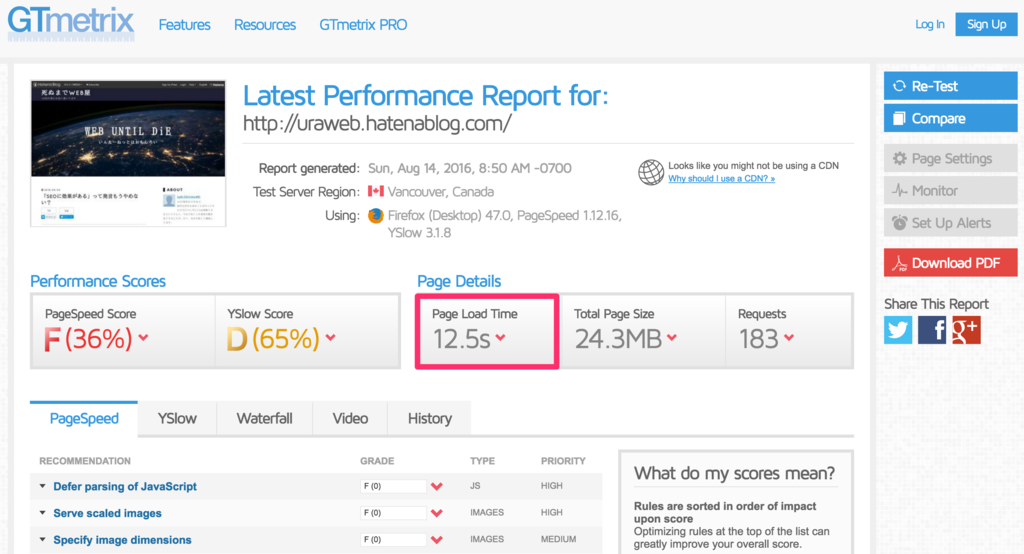Viewport: 1024px width, 554px height.
Task: Click red chevron on Serve scaled images row
Action: coord(437,513)
